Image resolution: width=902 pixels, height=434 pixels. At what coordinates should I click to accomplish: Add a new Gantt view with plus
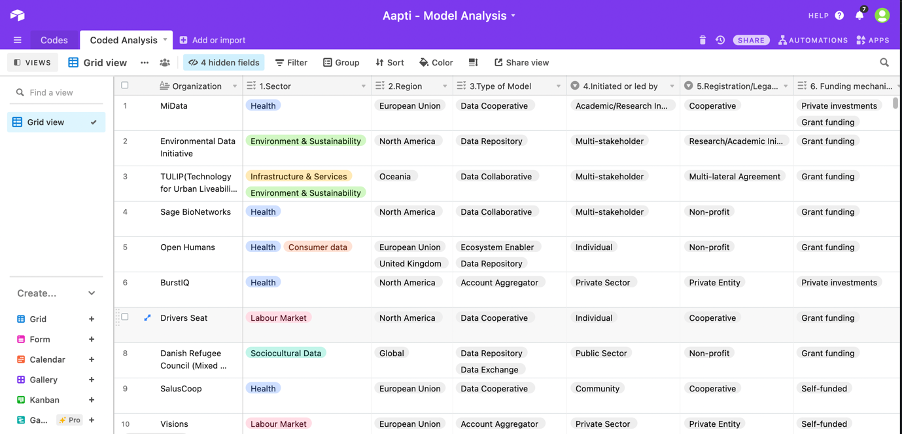(x=91, y=420)
